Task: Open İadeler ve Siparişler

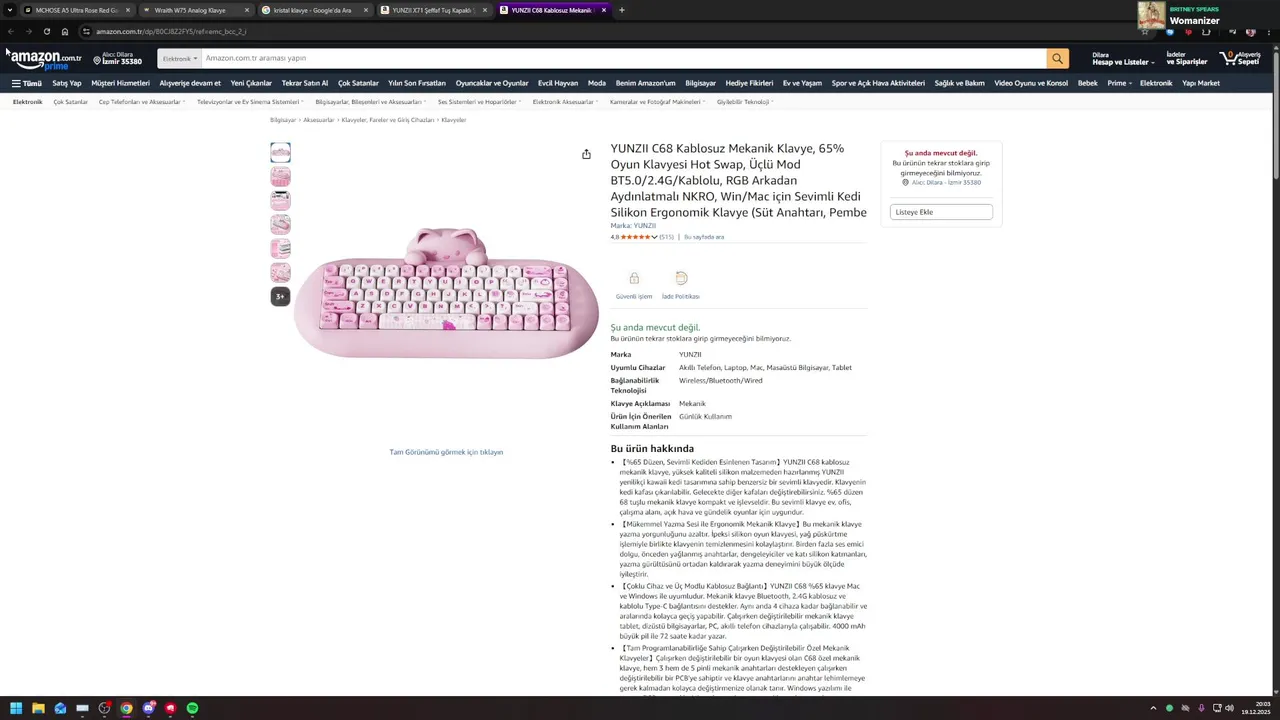Action: 1187,59
